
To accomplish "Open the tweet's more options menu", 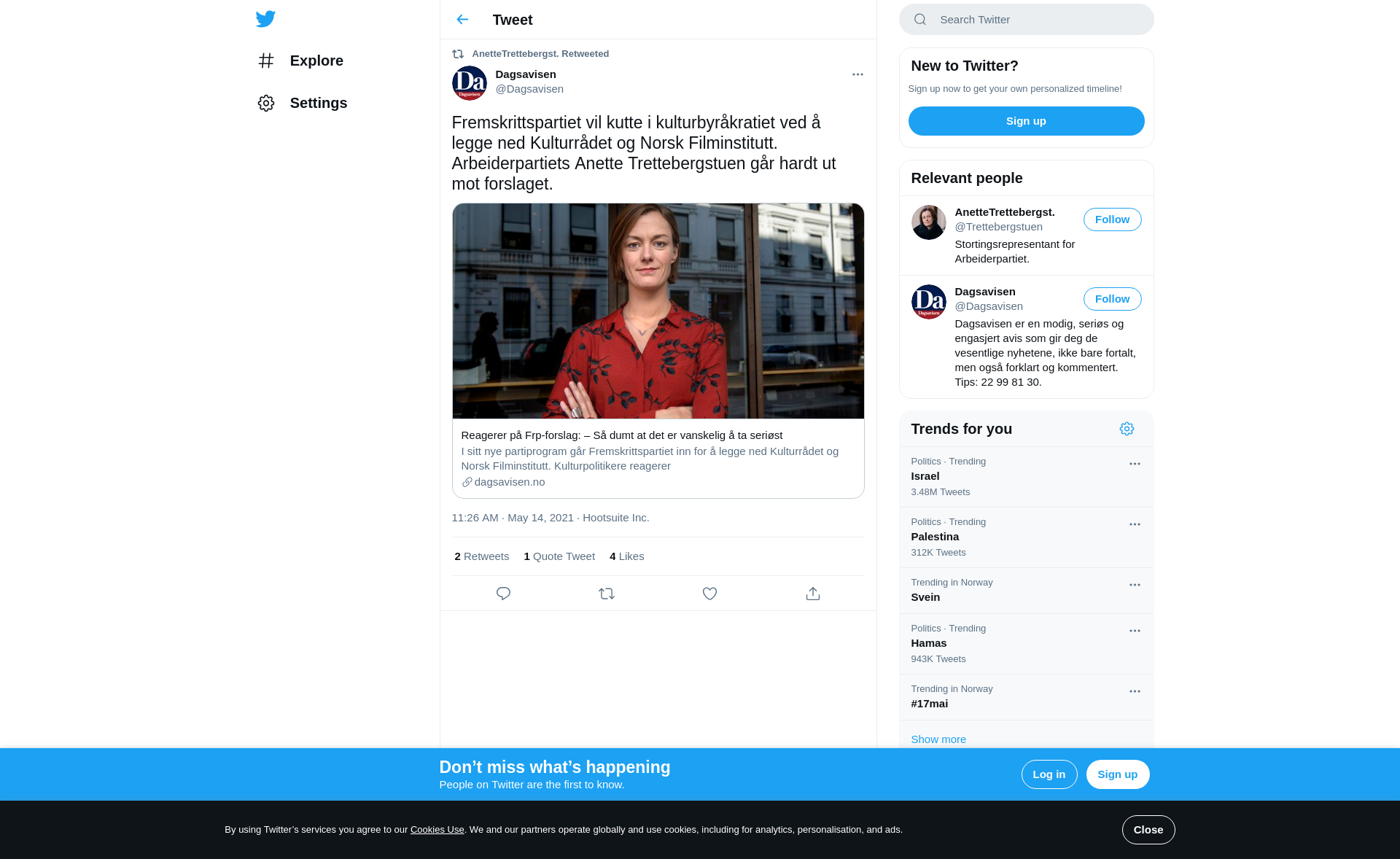I will [x=857, y=74].
